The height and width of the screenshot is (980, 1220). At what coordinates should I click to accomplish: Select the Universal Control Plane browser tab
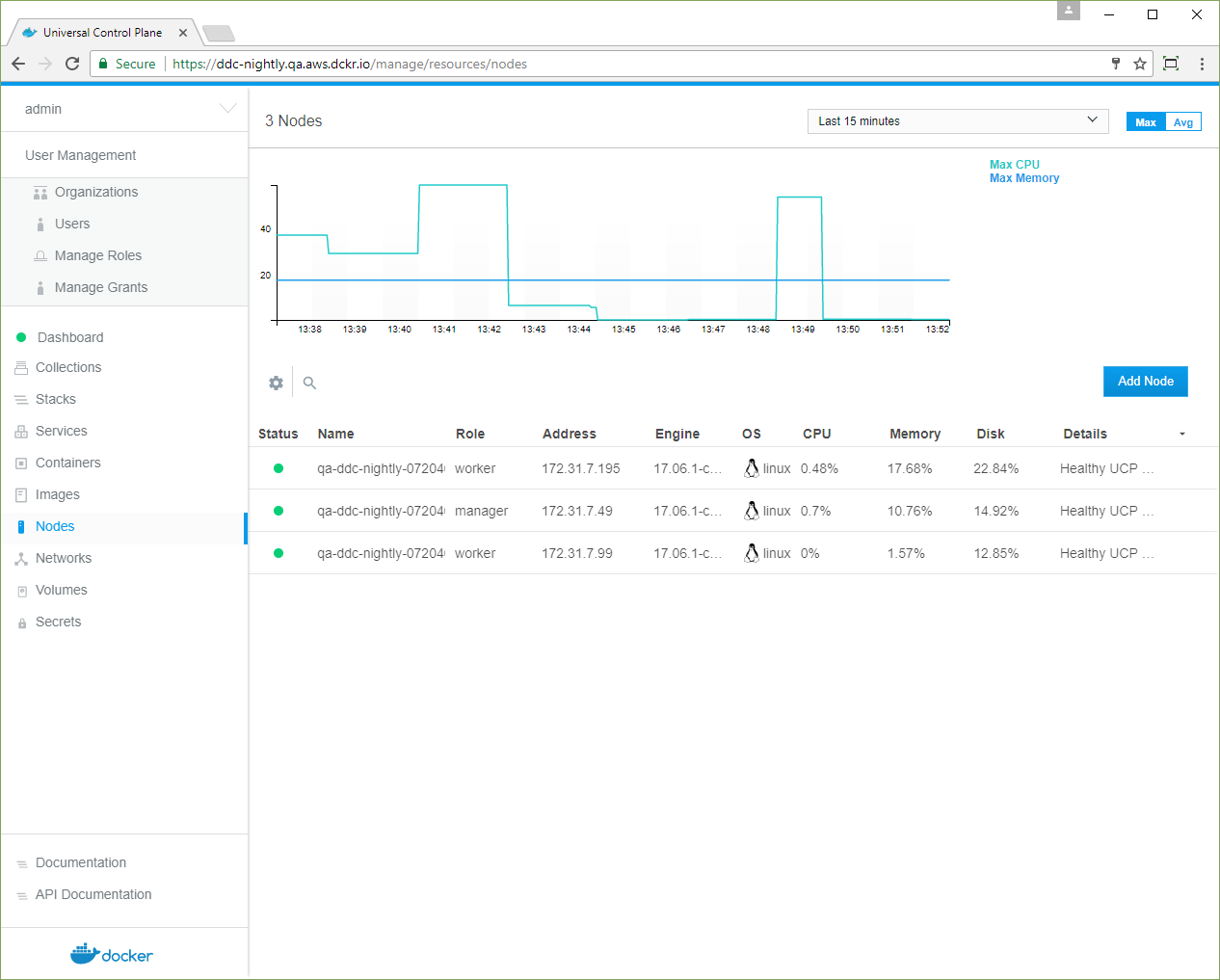coord(102,33)
